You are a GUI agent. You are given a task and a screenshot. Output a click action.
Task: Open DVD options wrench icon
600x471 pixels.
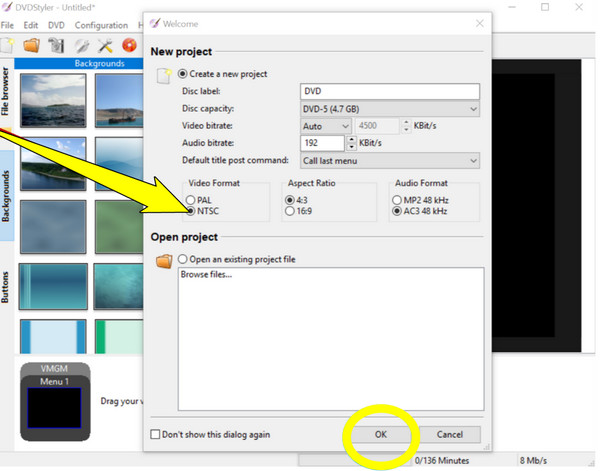pyautogui.click(x=82, y=46)
